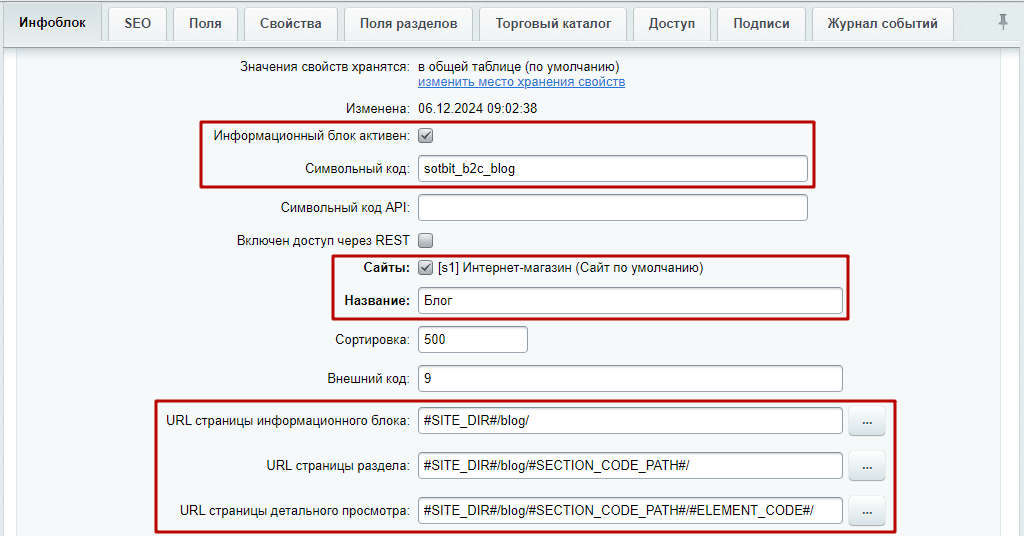1024x536 pixels.
Task: Click the Изменена label
Action: tap(377, 108)
